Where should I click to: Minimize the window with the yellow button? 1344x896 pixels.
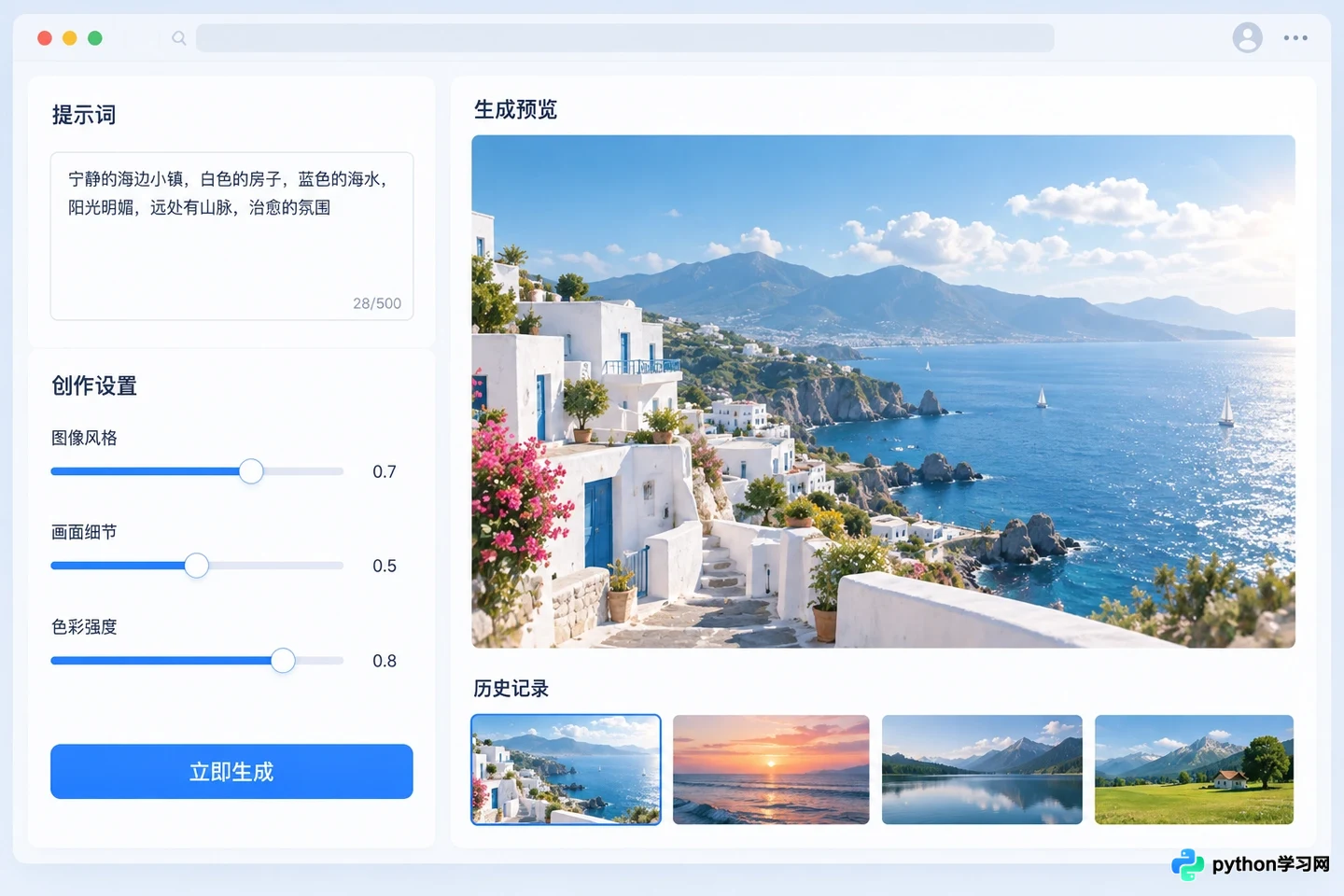click(69, 38)
